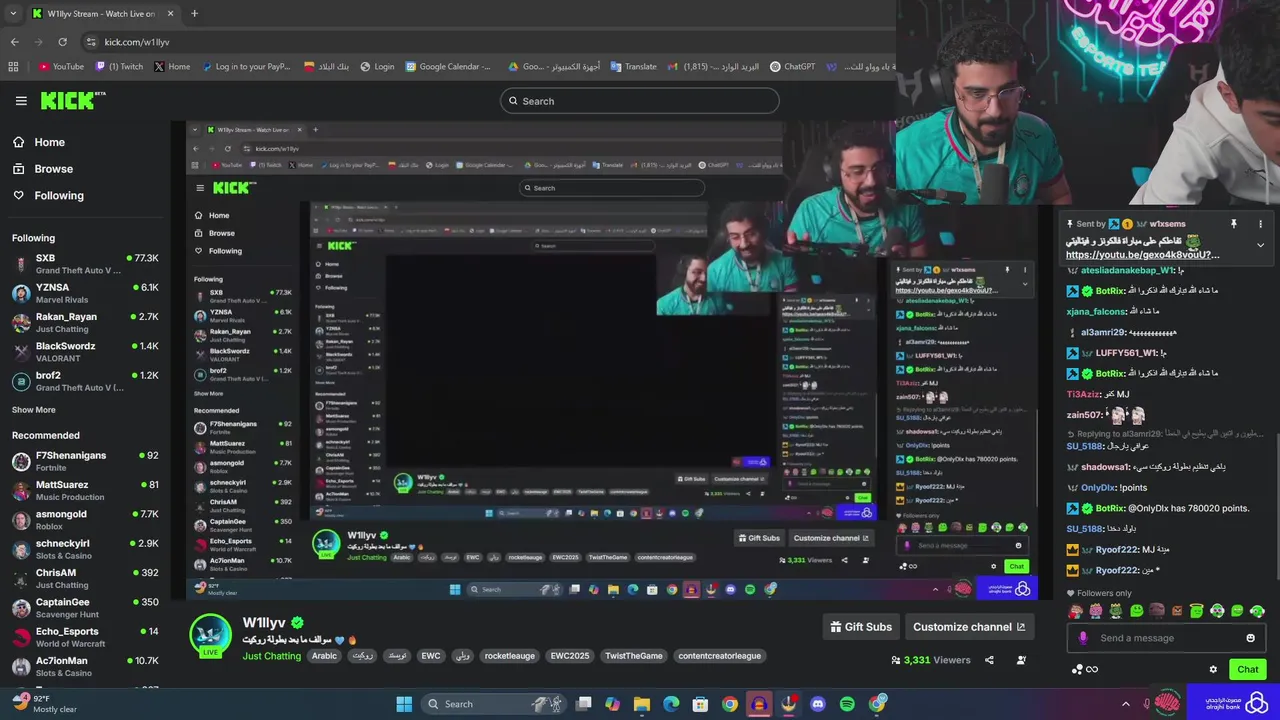
Task: Open the Browse page
Action: coord(53,169)
